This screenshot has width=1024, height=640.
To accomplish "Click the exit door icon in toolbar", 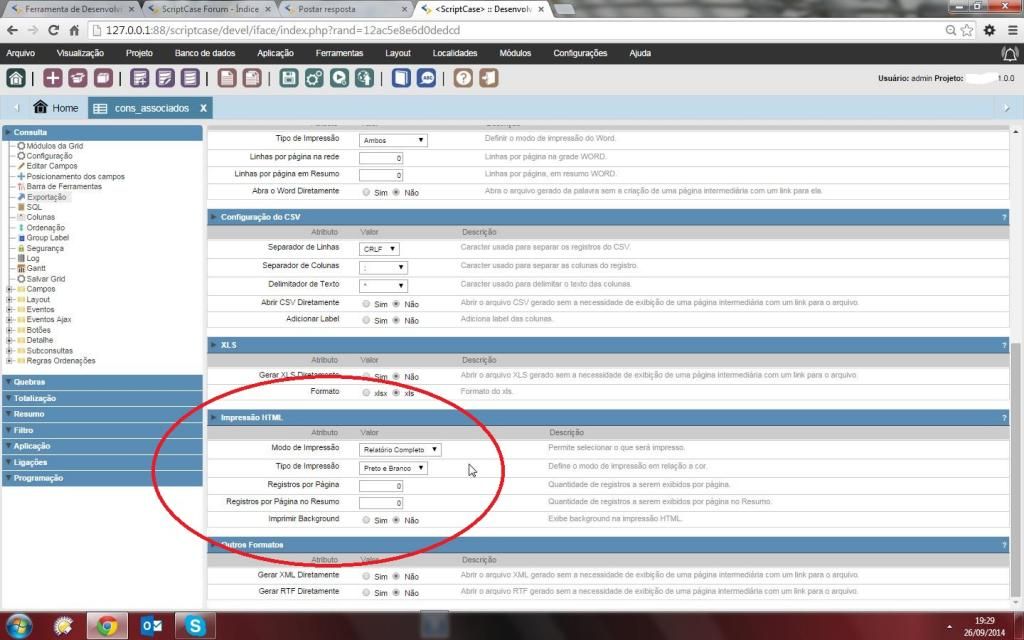I will [x=488, y=78].
